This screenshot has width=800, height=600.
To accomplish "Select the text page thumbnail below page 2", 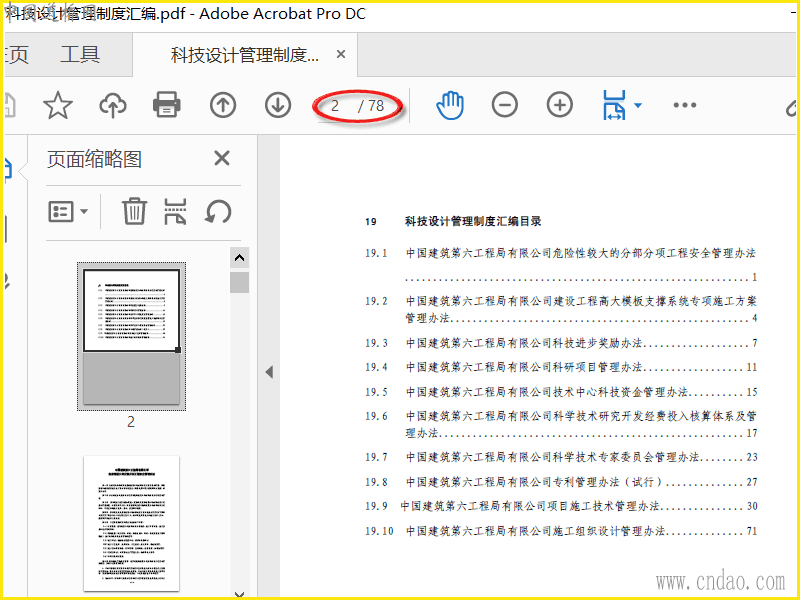I will click(x=132, y=523).
